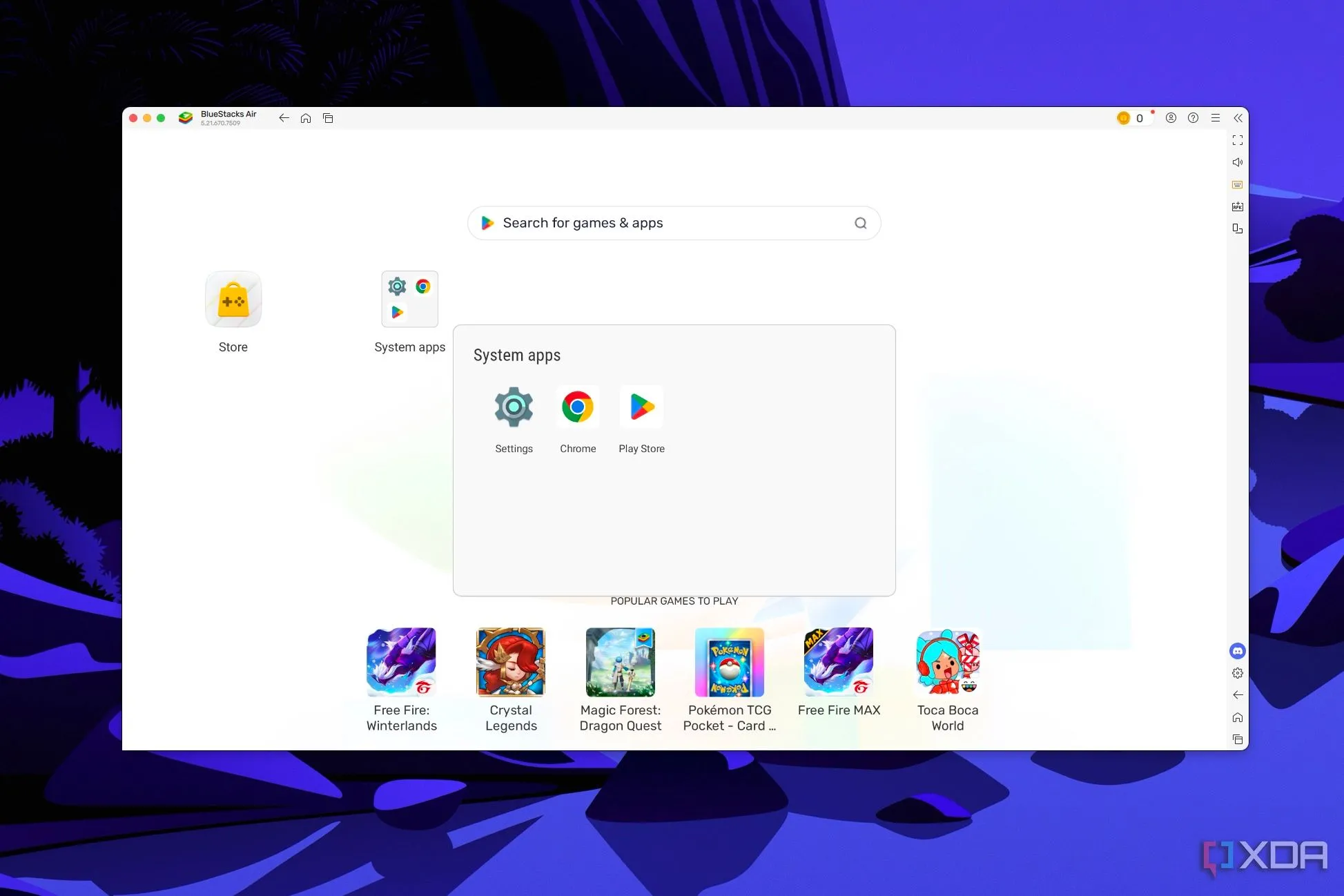Click recents icon at bottom of sidebar
Viewport: 1344px width, 896px height.
click(x=1238, y=739)
